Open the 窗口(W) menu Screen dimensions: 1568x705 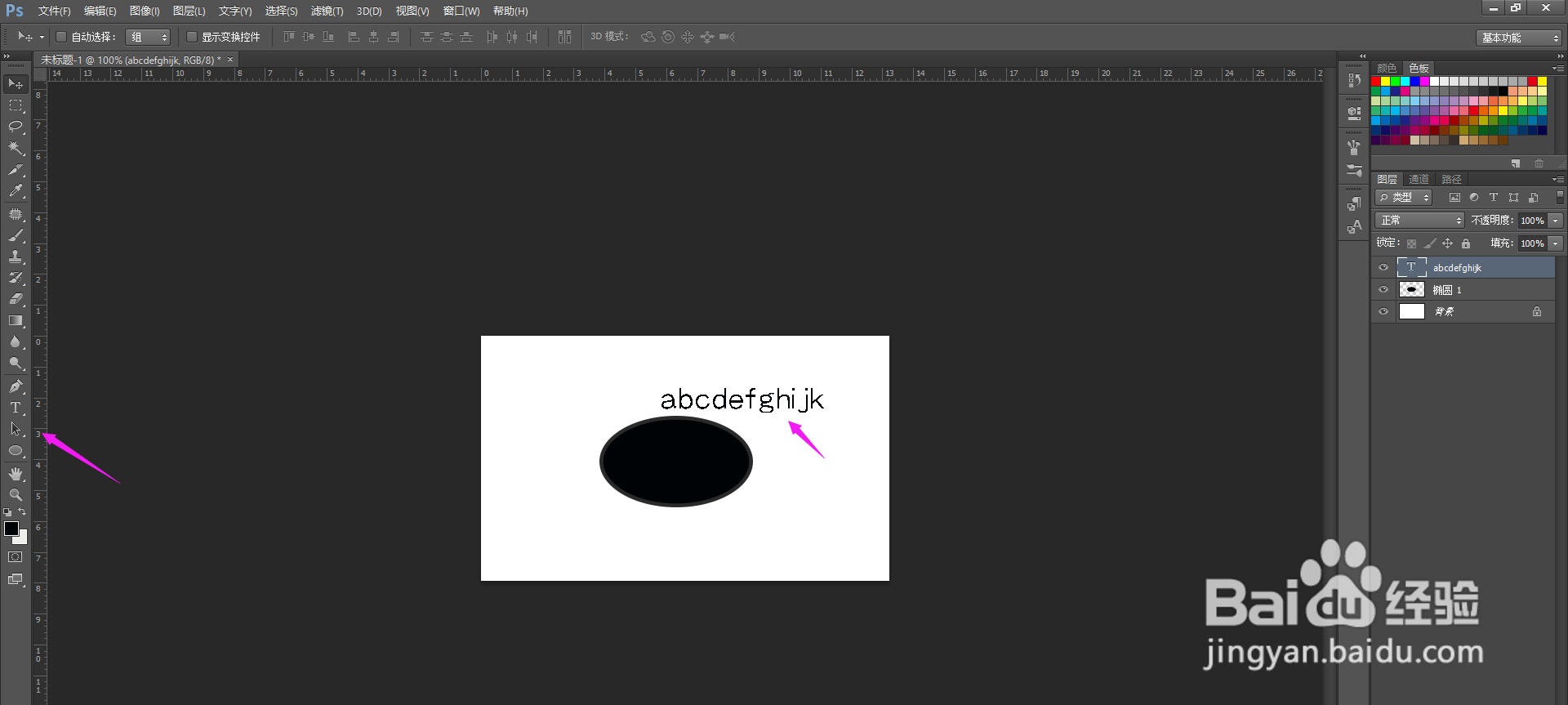tap(461, 11)
